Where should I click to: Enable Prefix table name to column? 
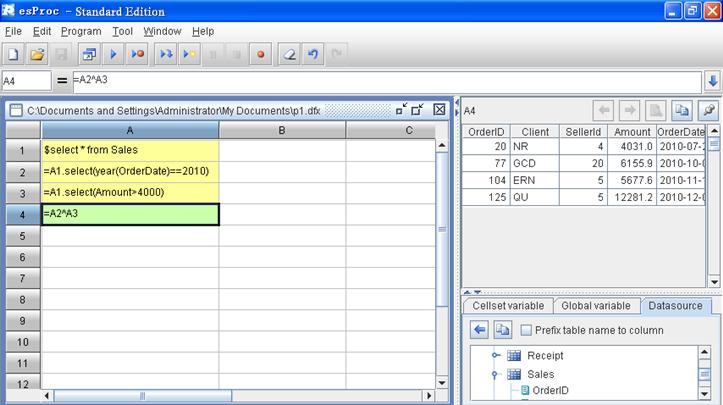tap(526, 329)
